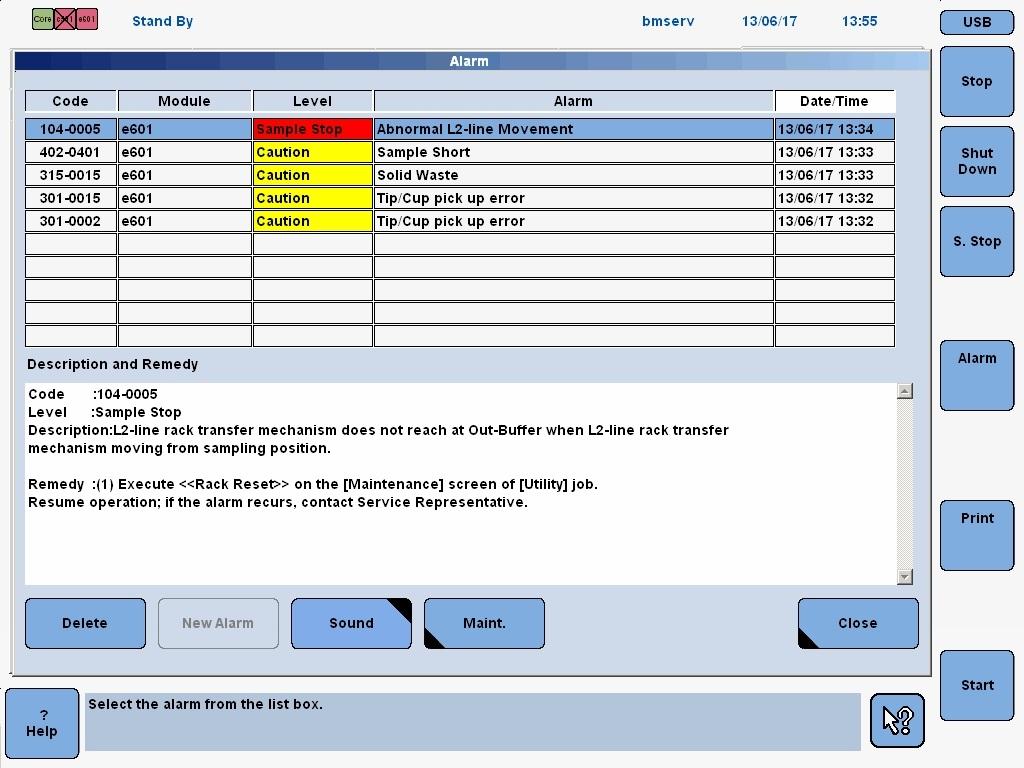Open the Maint. maintenance screen

pos(484,623)
